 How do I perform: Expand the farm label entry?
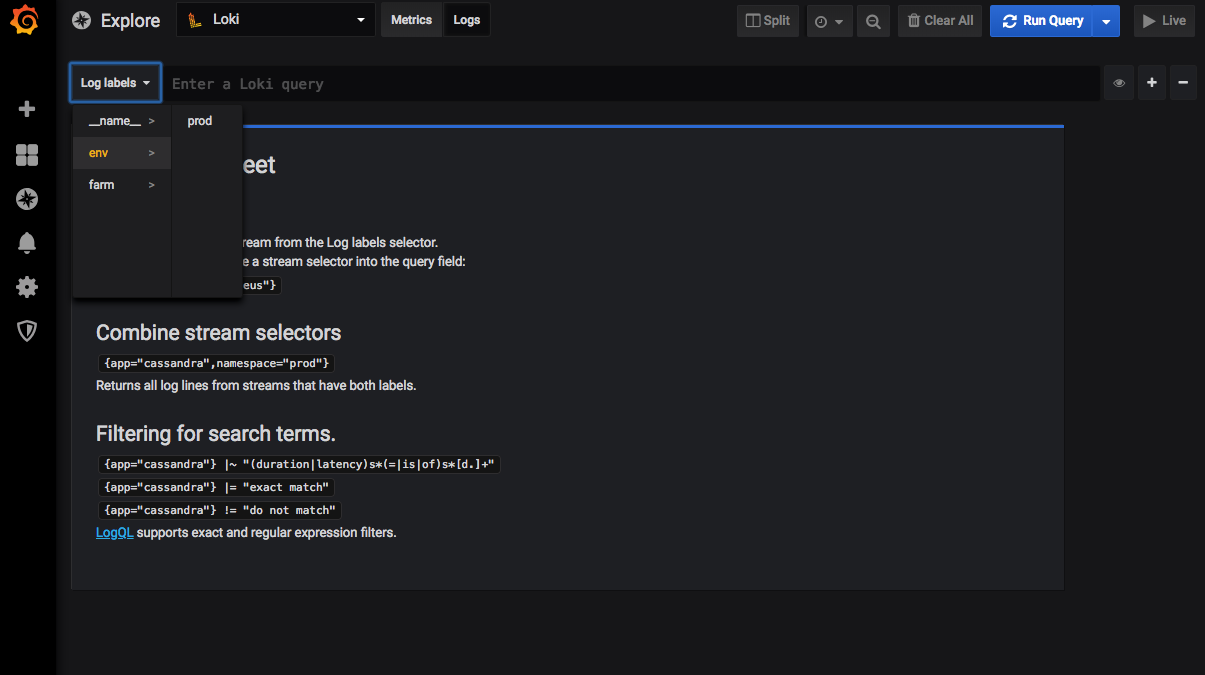(x=122, y=185)
